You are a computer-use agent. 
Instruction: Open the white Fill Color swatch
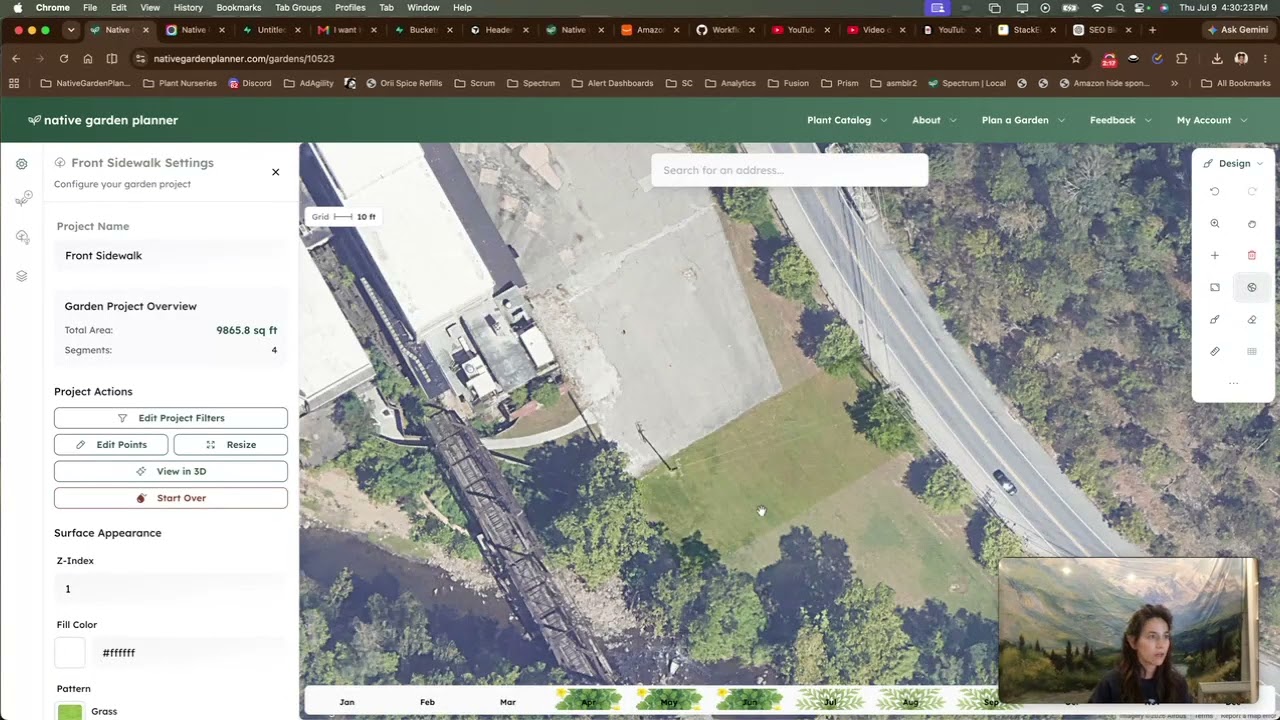point(70,653)
